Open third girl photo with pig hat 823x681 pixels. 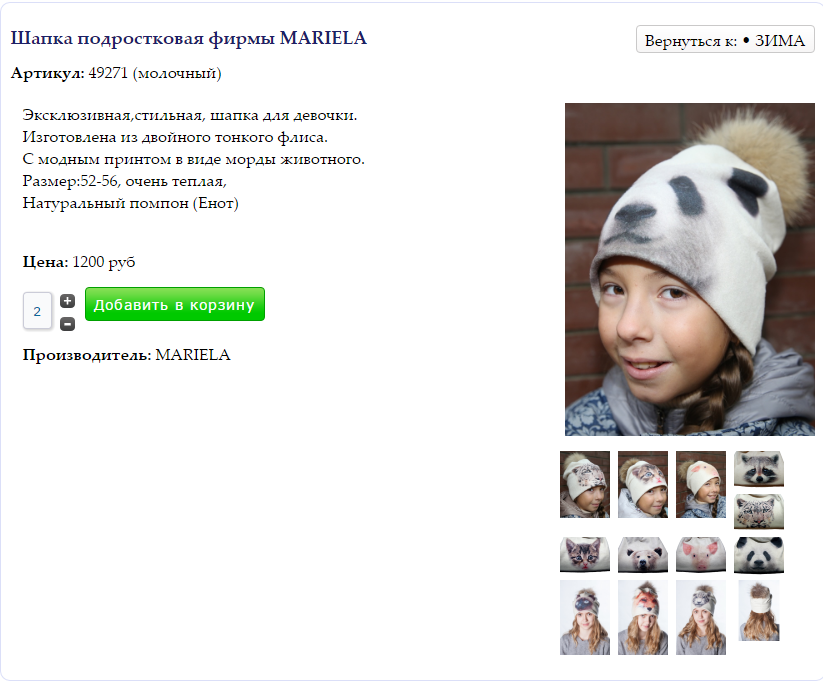(701, 484)
